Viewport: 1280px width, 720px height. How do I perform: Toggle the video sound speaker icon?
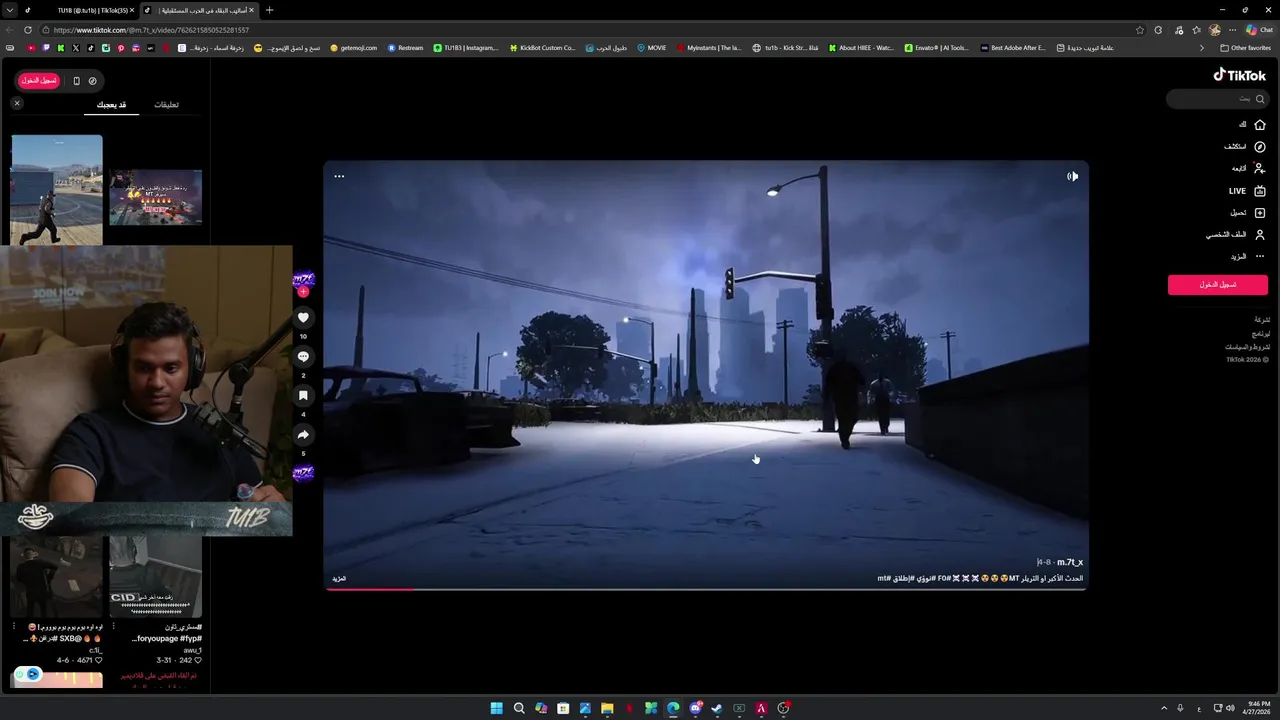coord(1072,176)
